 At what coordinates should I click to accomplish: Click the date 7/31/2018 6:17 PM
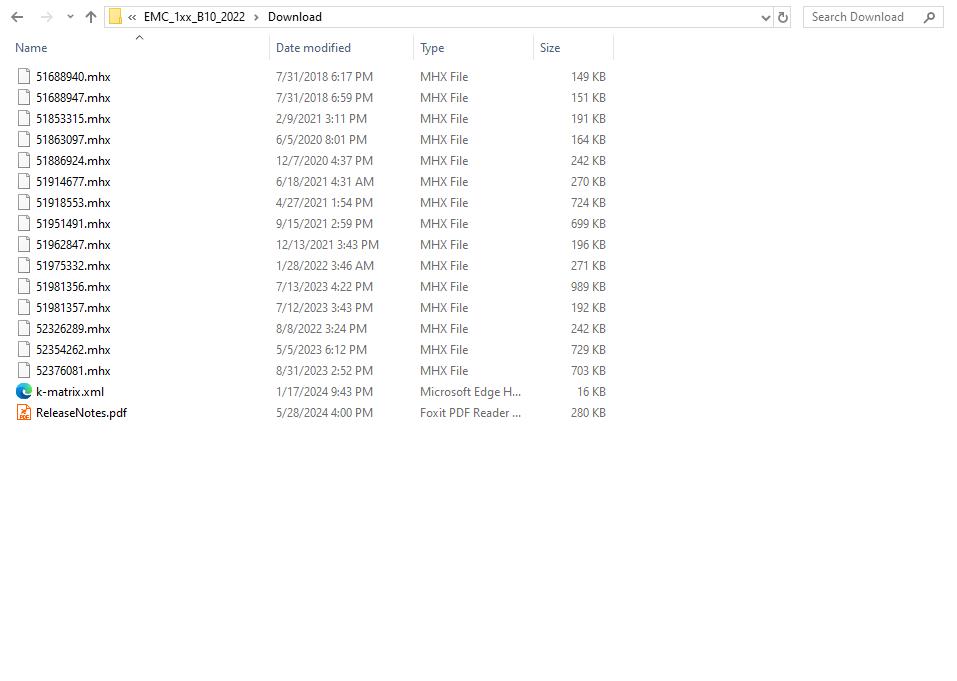tap(324, 76)
